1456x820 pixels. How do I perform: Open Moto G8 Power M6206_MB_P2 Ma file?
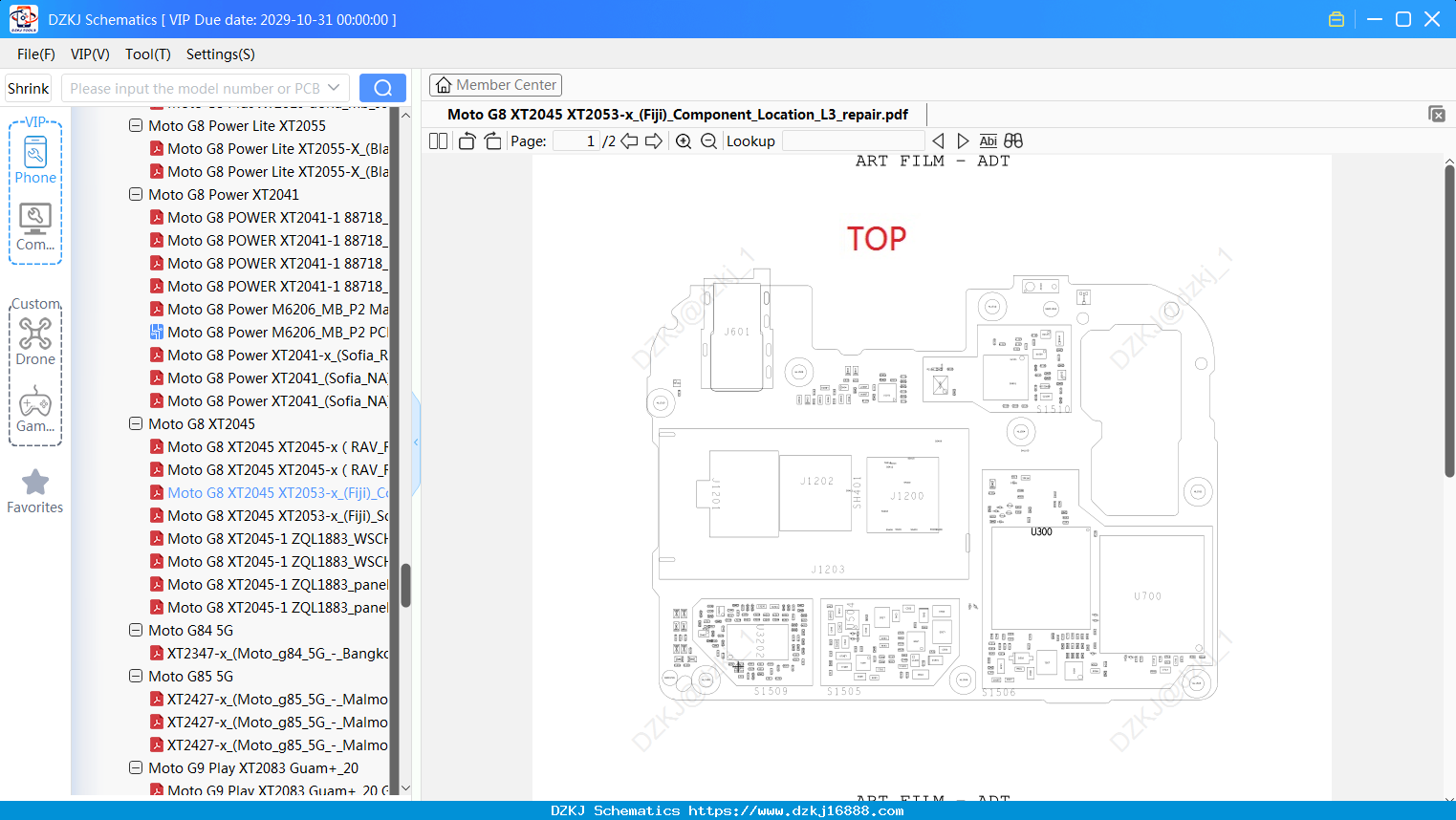tap(269, 309)
